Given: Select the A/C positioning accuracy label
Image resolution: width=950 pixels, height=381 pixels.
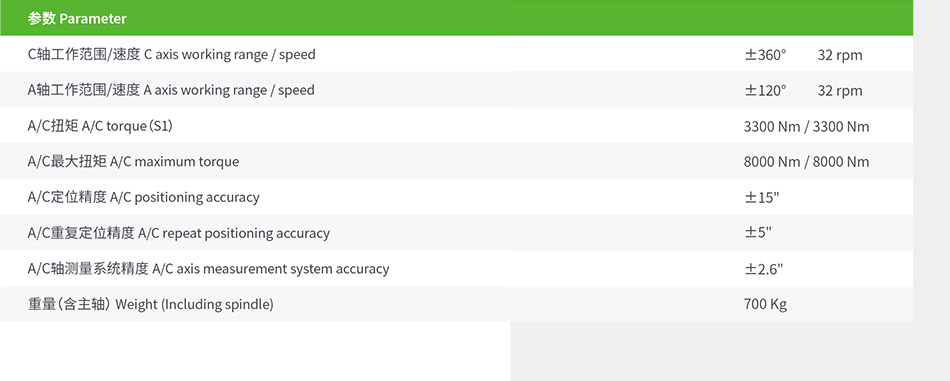Looking at the screenshot, I should click(144, 197).
